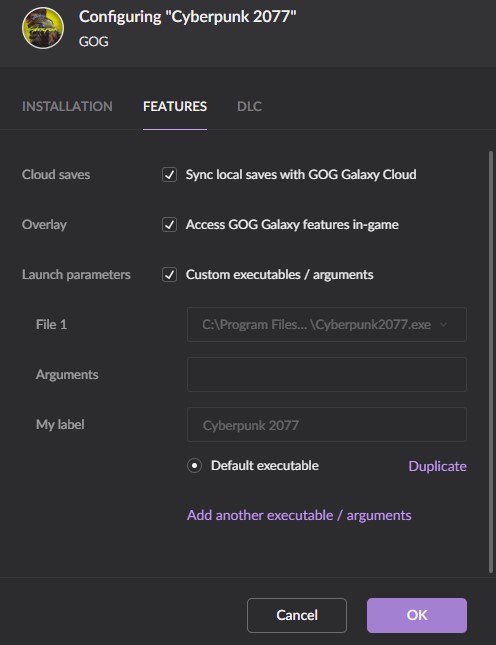Disable Sync local saves with GOG Galaxy Cloud
The width and height of the screenshot is (496, 645).
click(x=169, y=175)
